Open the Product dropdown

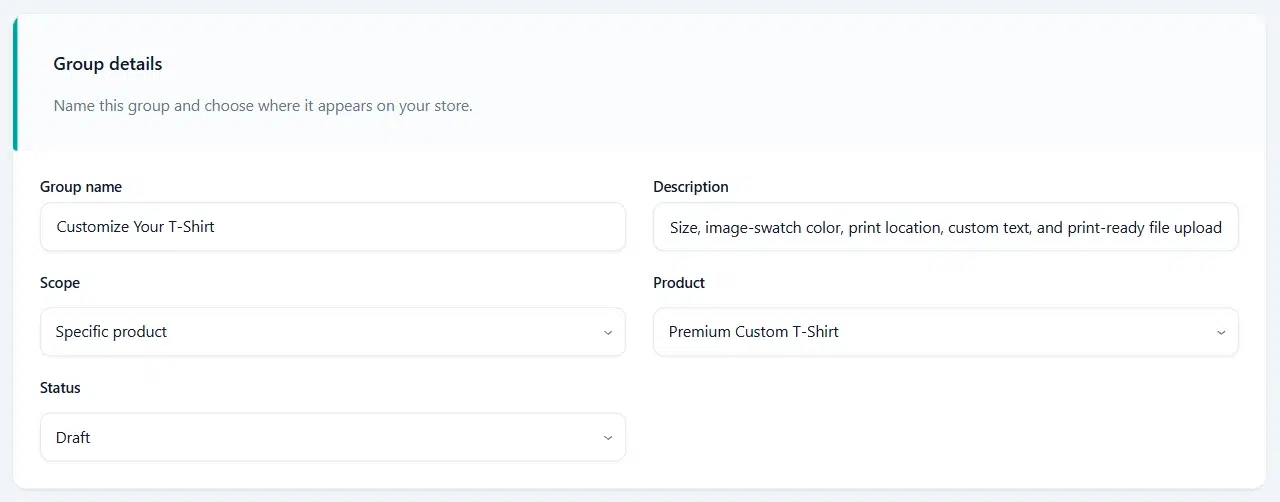946,332
